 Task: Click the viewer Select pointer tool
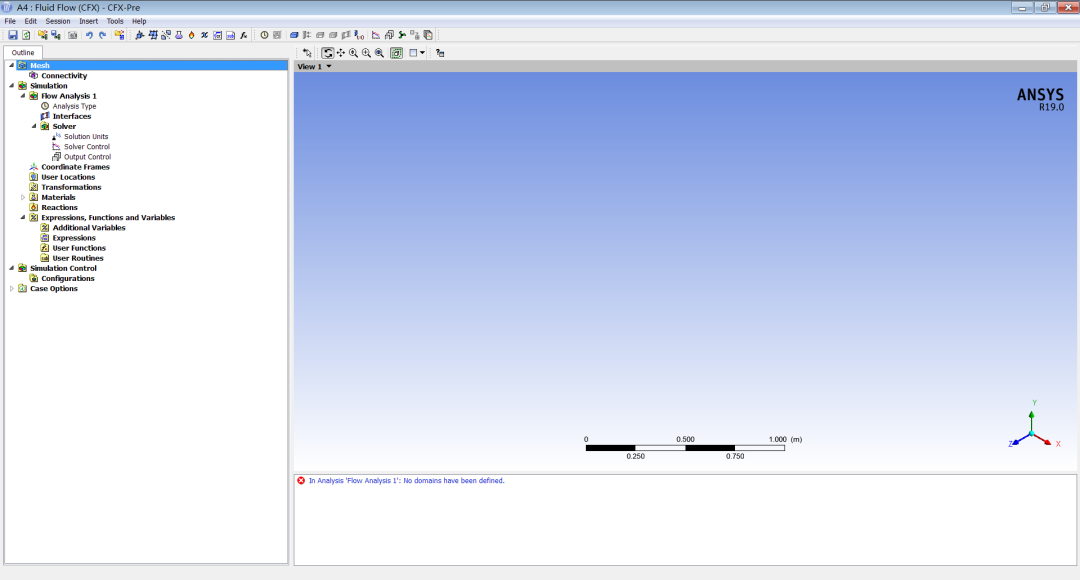(307, 53)
